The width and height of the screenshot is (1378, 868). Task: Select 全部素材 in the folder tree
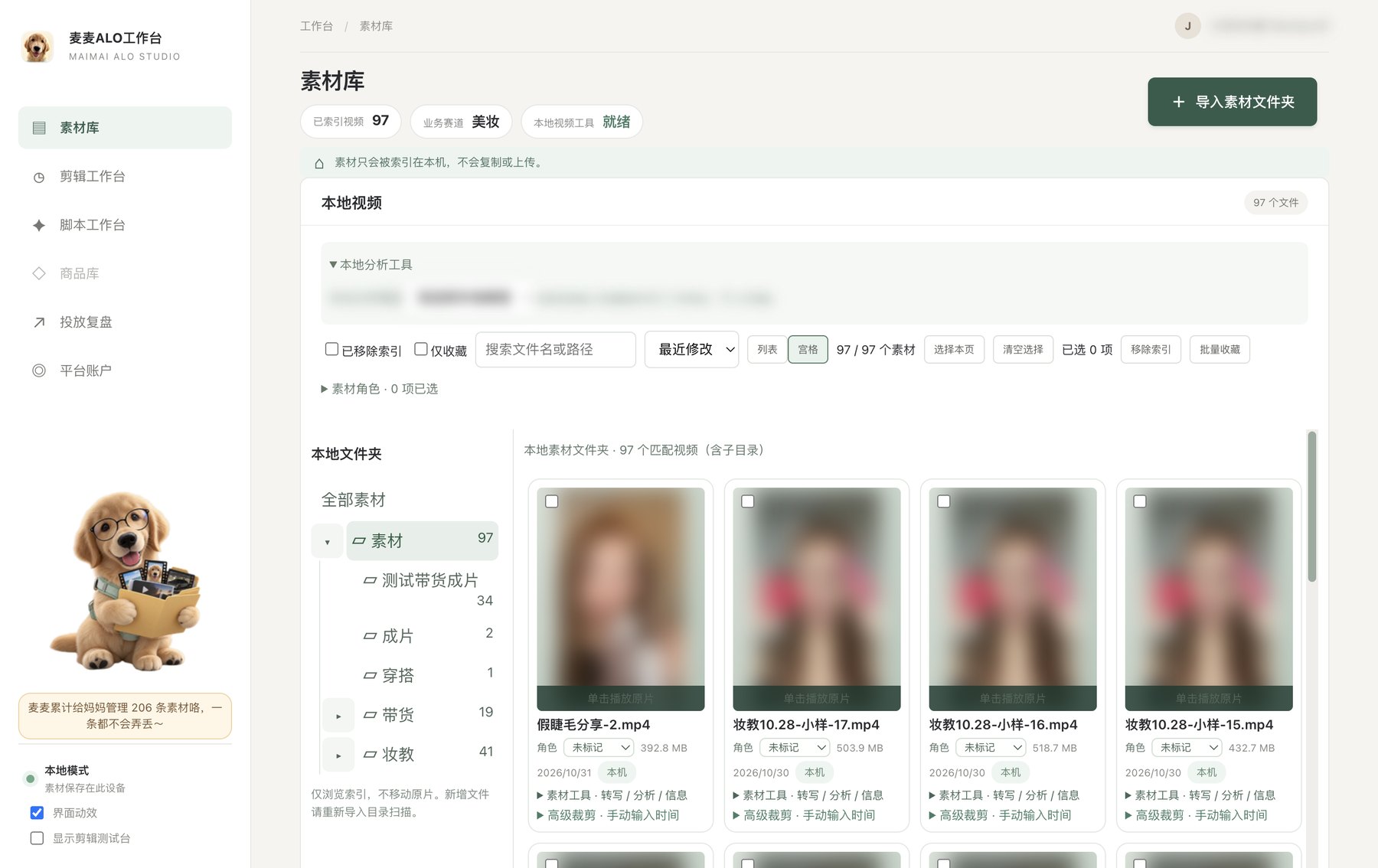coord(353,501)
